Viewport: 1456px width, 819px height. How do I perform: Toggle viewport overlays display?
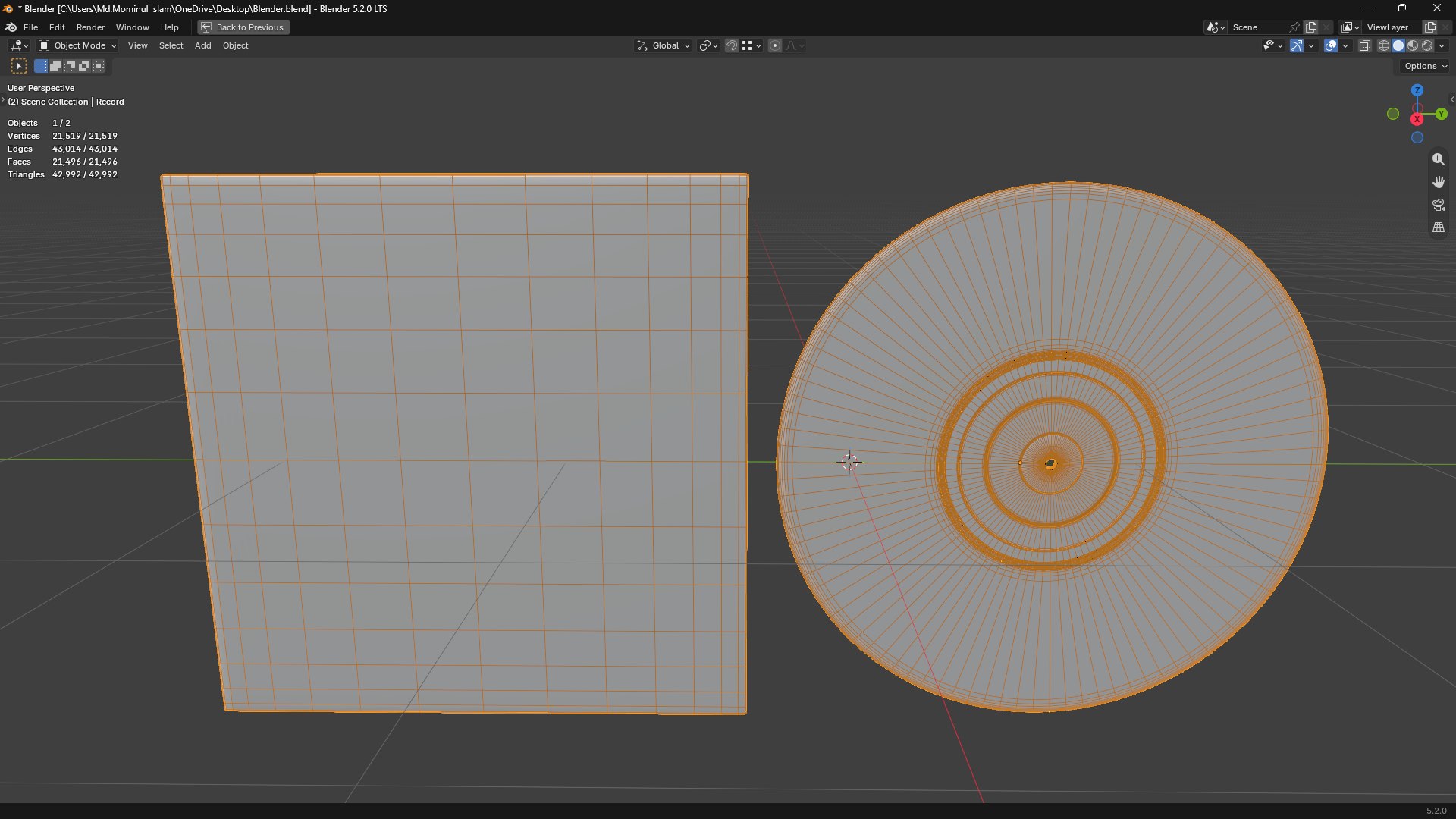coord(1331,46)
